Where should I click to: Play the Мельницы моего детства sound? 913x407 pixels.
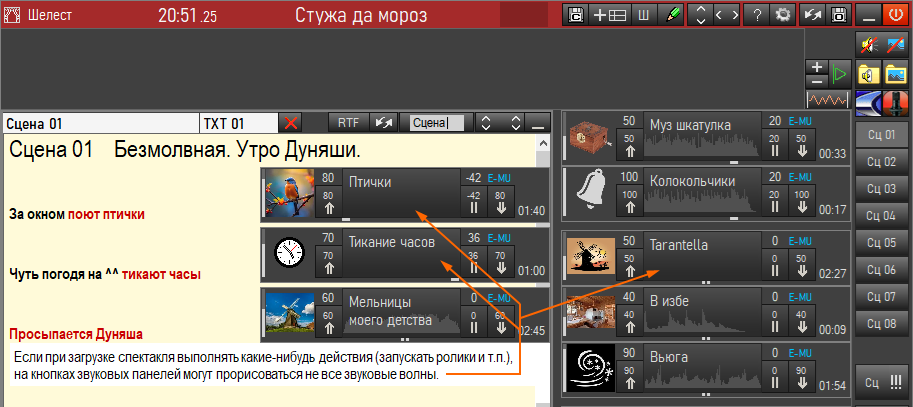coord(401,313)
